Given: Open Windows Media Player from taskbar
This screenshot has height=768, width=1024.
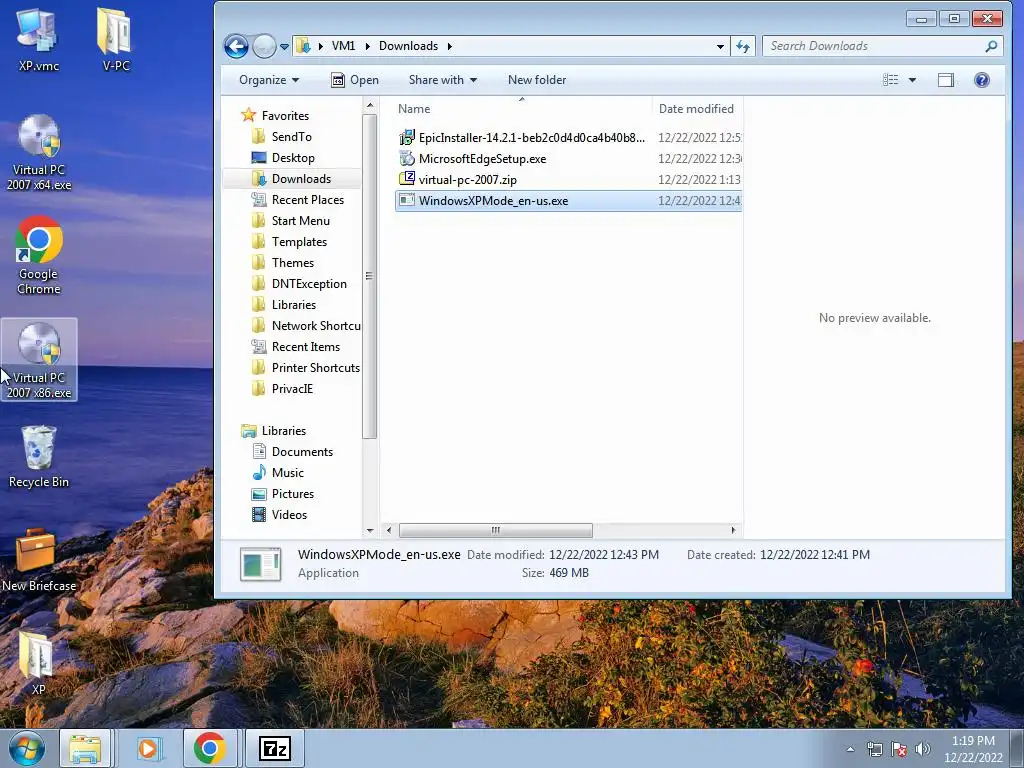Looking at the screenshot, I should [148, 748].
